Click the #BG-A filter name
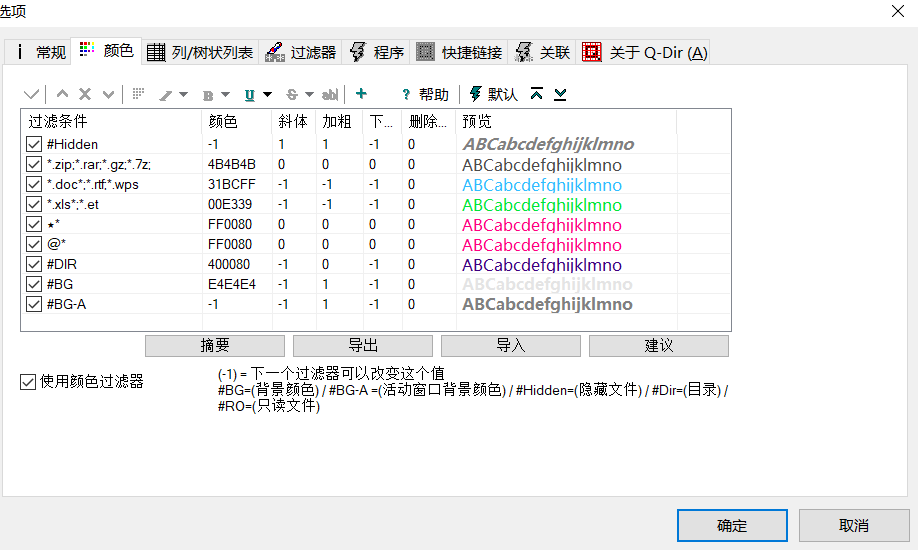918x550 pixels. tap(66, 304)
